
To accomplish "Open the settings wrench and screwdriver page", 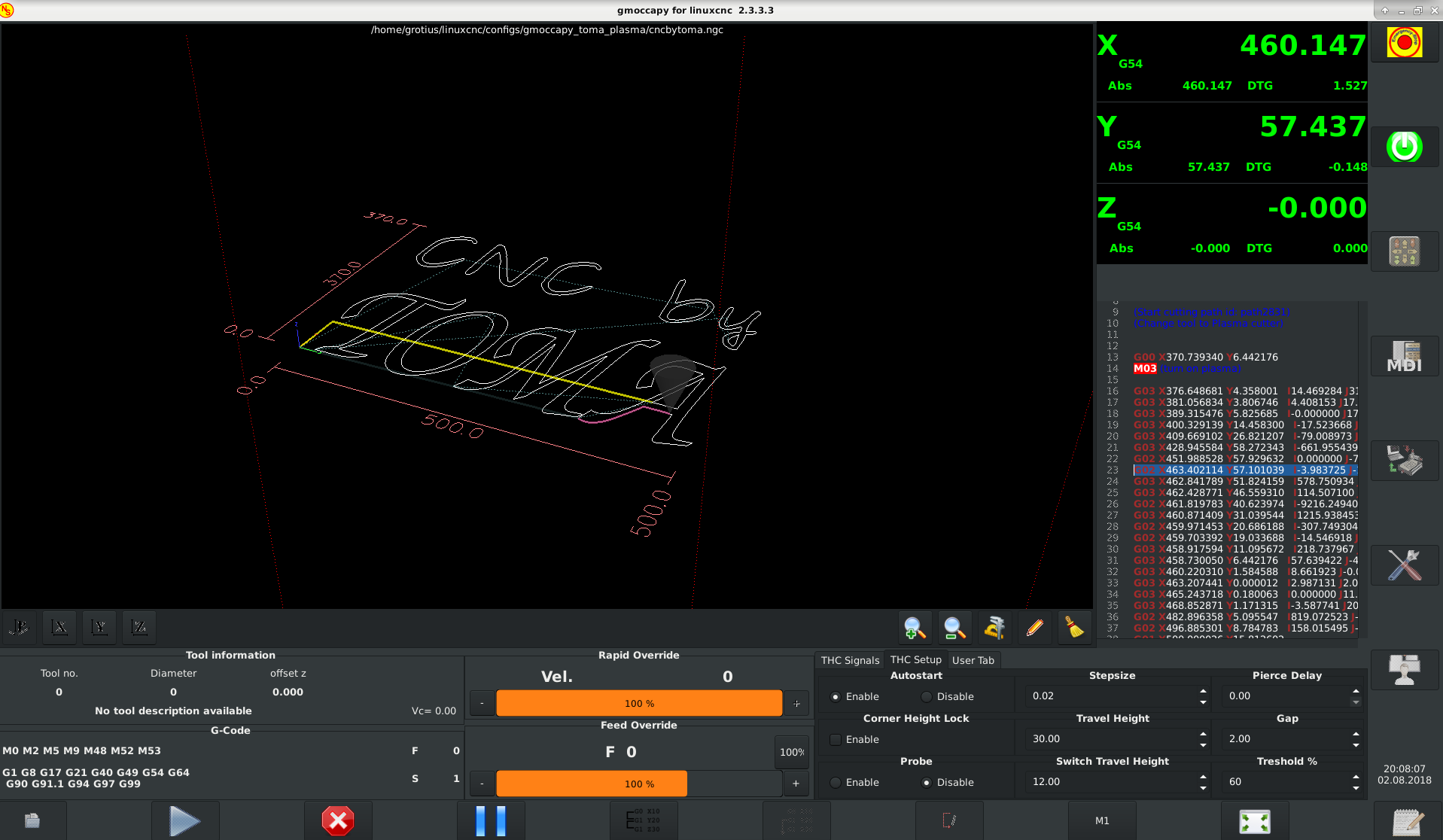I will [1405, 565].
